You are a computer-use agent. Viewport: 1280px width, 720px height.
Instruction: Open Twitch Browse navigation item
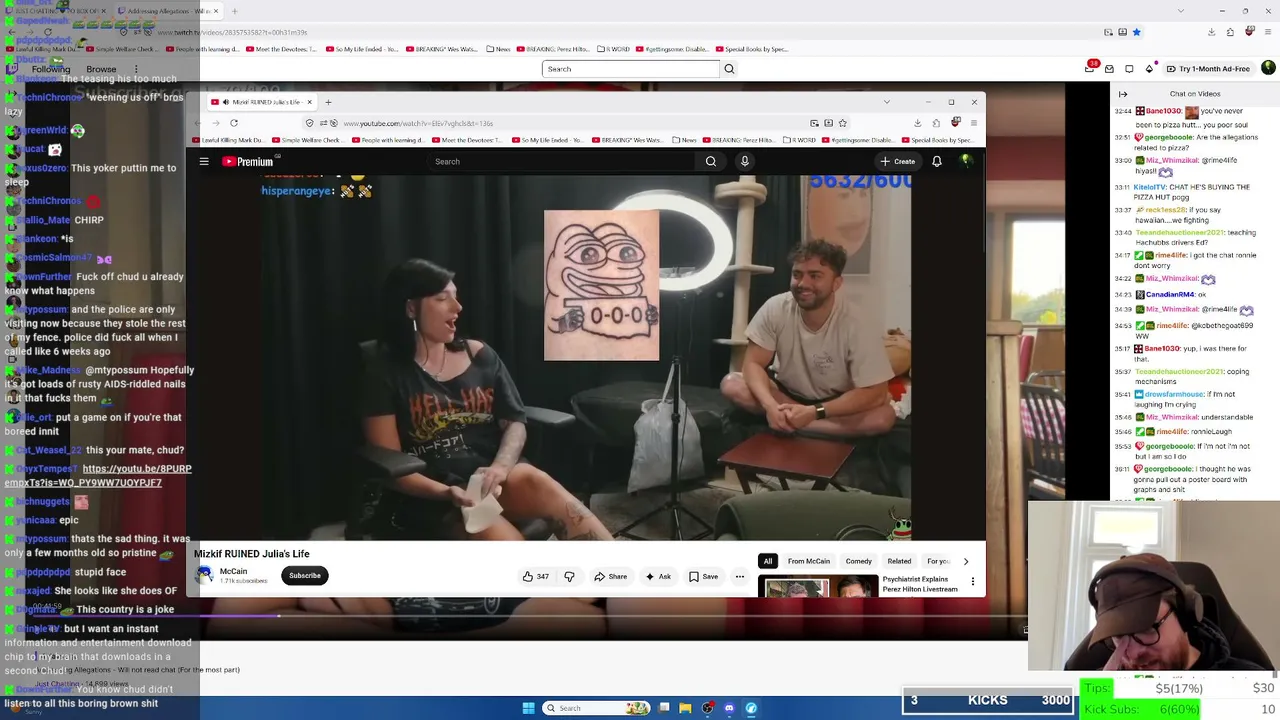(x=101, y=69)
